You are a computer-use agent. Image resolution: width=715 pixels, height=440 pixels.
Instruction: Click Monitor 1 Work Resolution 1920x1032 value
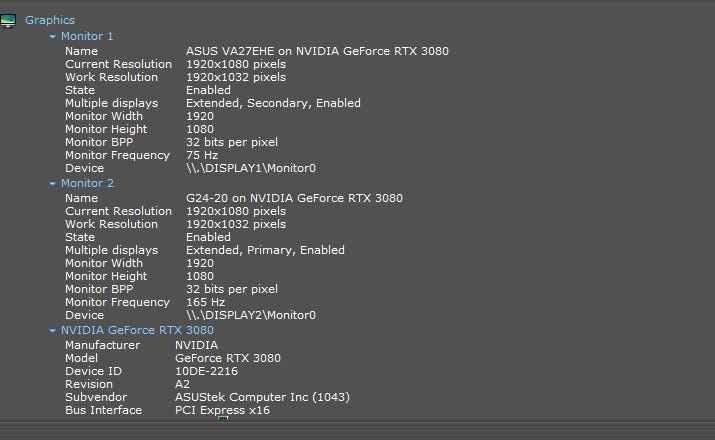(x=236, y=77)
